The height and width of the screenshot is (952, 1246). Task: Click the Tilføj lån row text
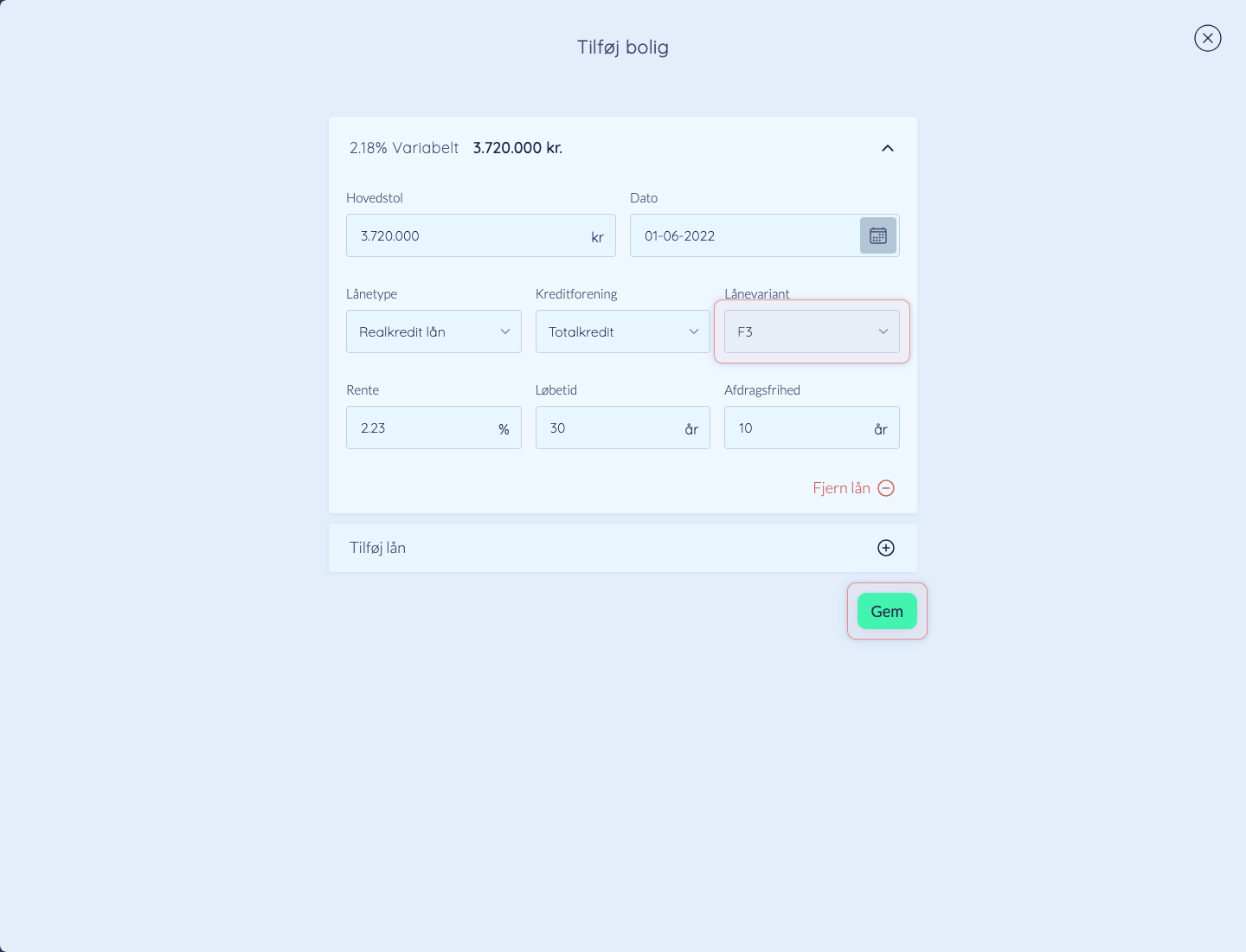pos(377,548)
